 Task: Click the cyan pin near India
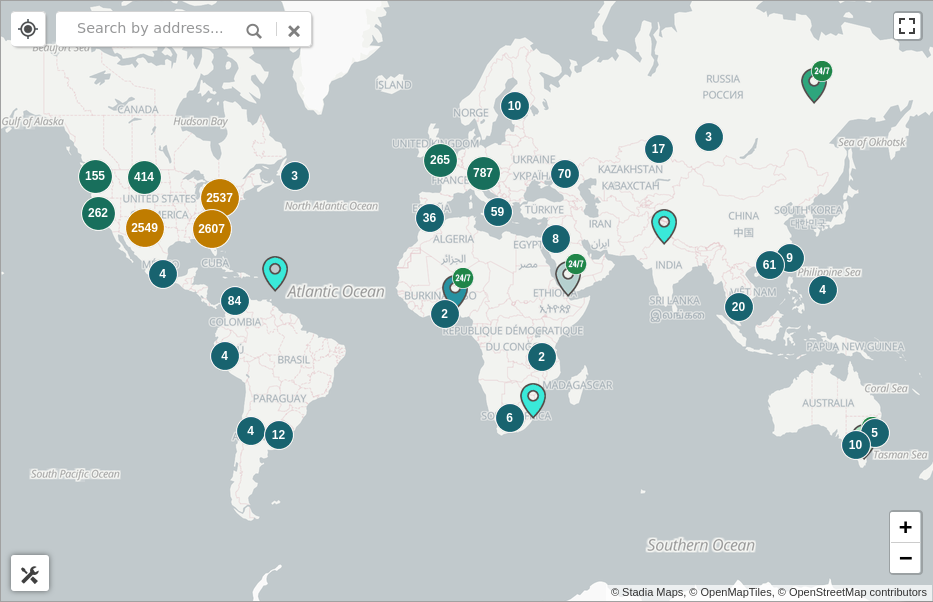click(x=664, y=226)
